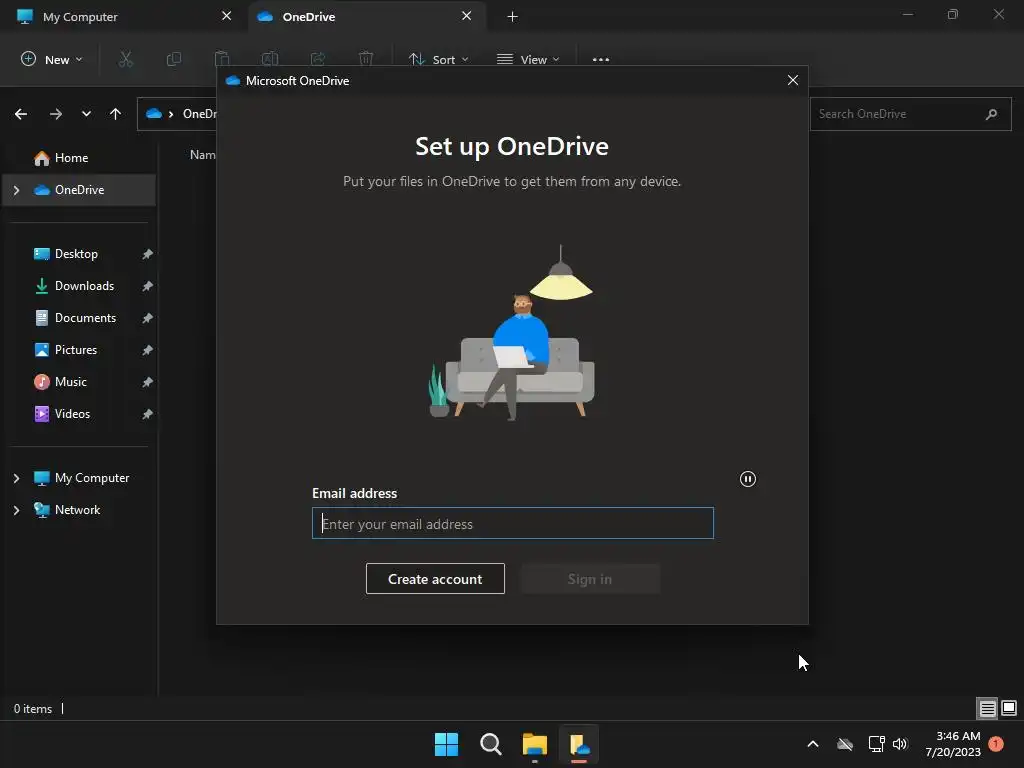
Task: Show hidden system tray icons
Action: pyautogui.click(x=813, y=744)
